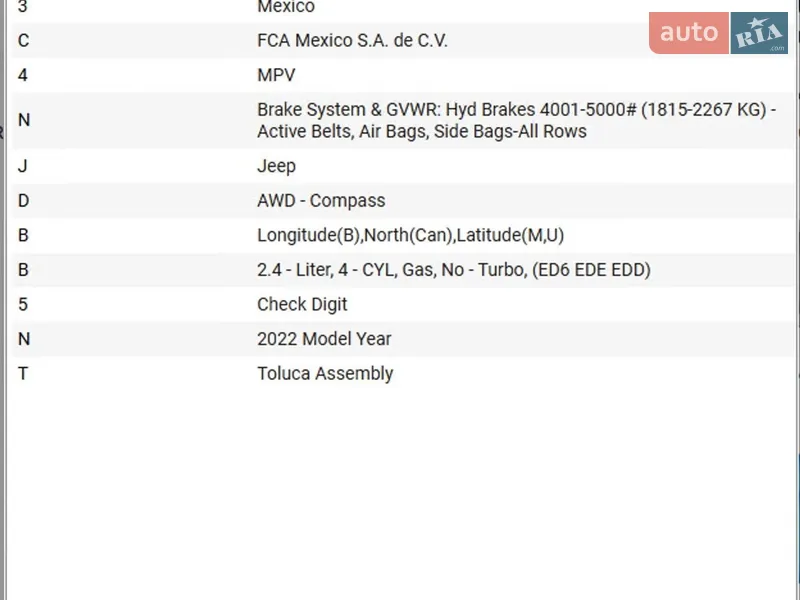Click the VIN character 'T' cell
800x600 pixels.
point(23,373)
